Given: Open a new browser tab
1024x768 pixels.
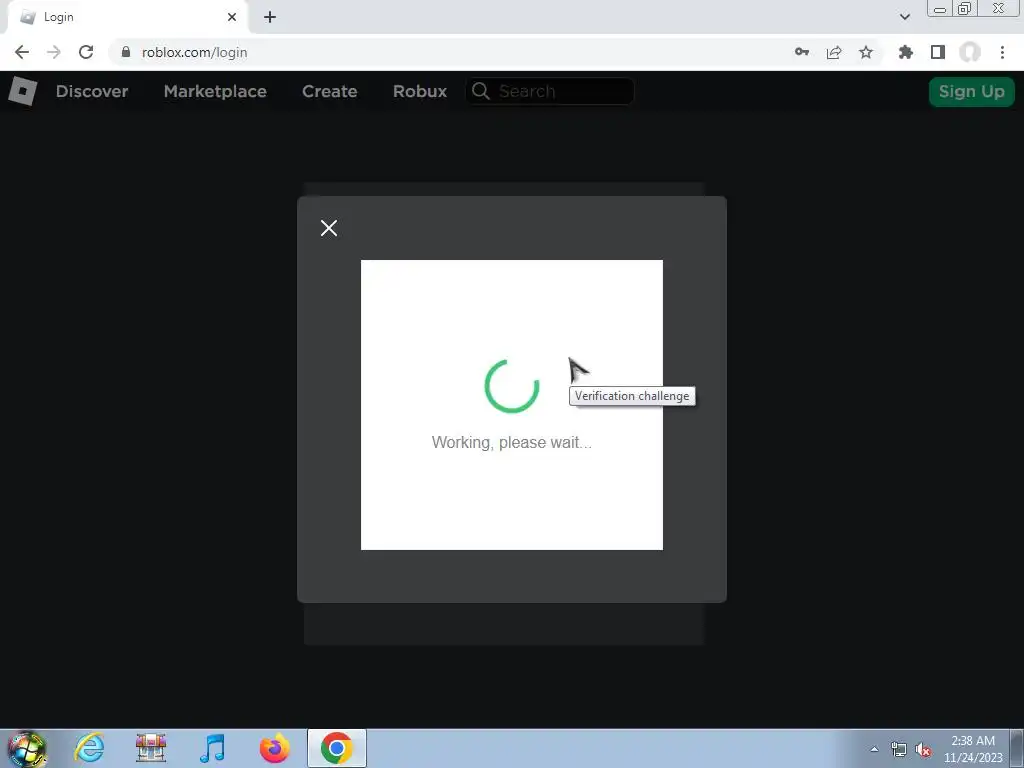Looking at the screenshot, I should tap(270, 17).
